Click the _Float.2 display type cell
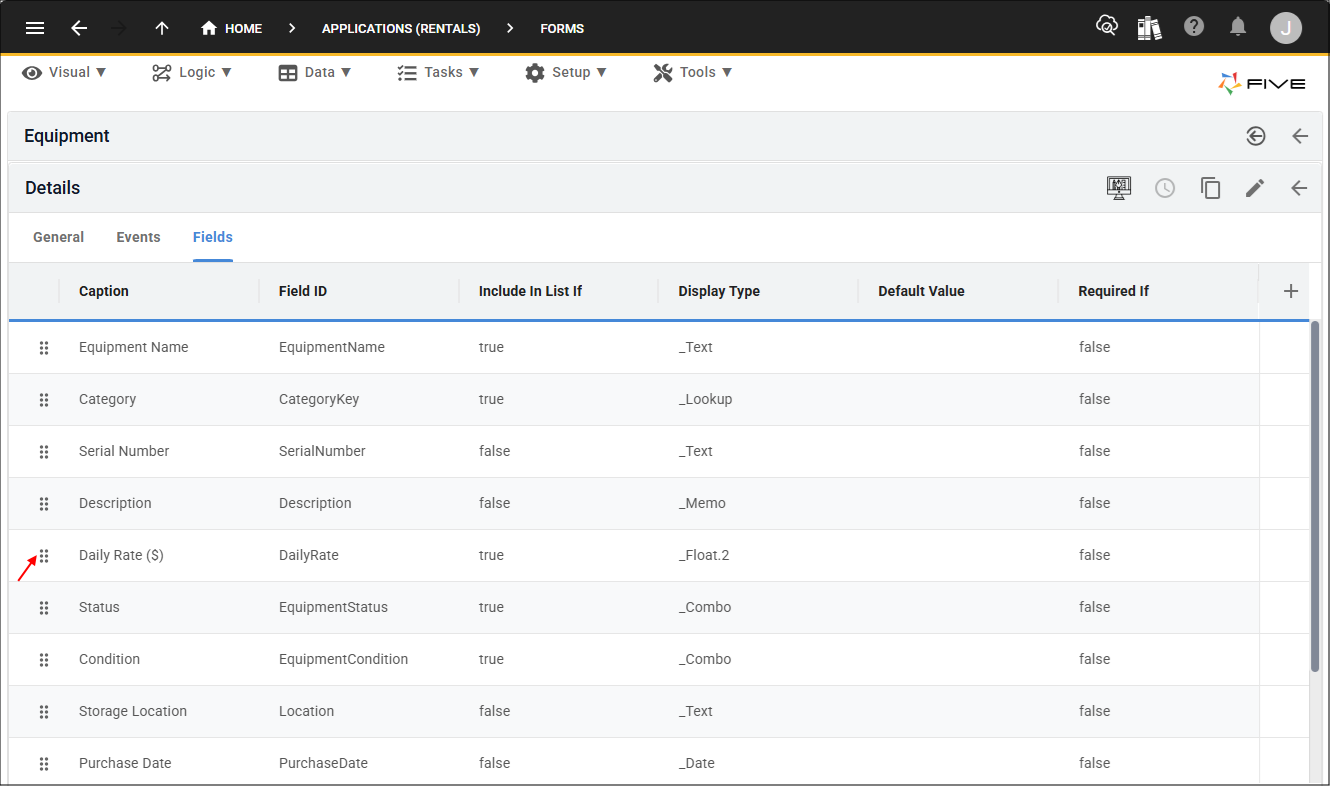 (x=704, y=555)
